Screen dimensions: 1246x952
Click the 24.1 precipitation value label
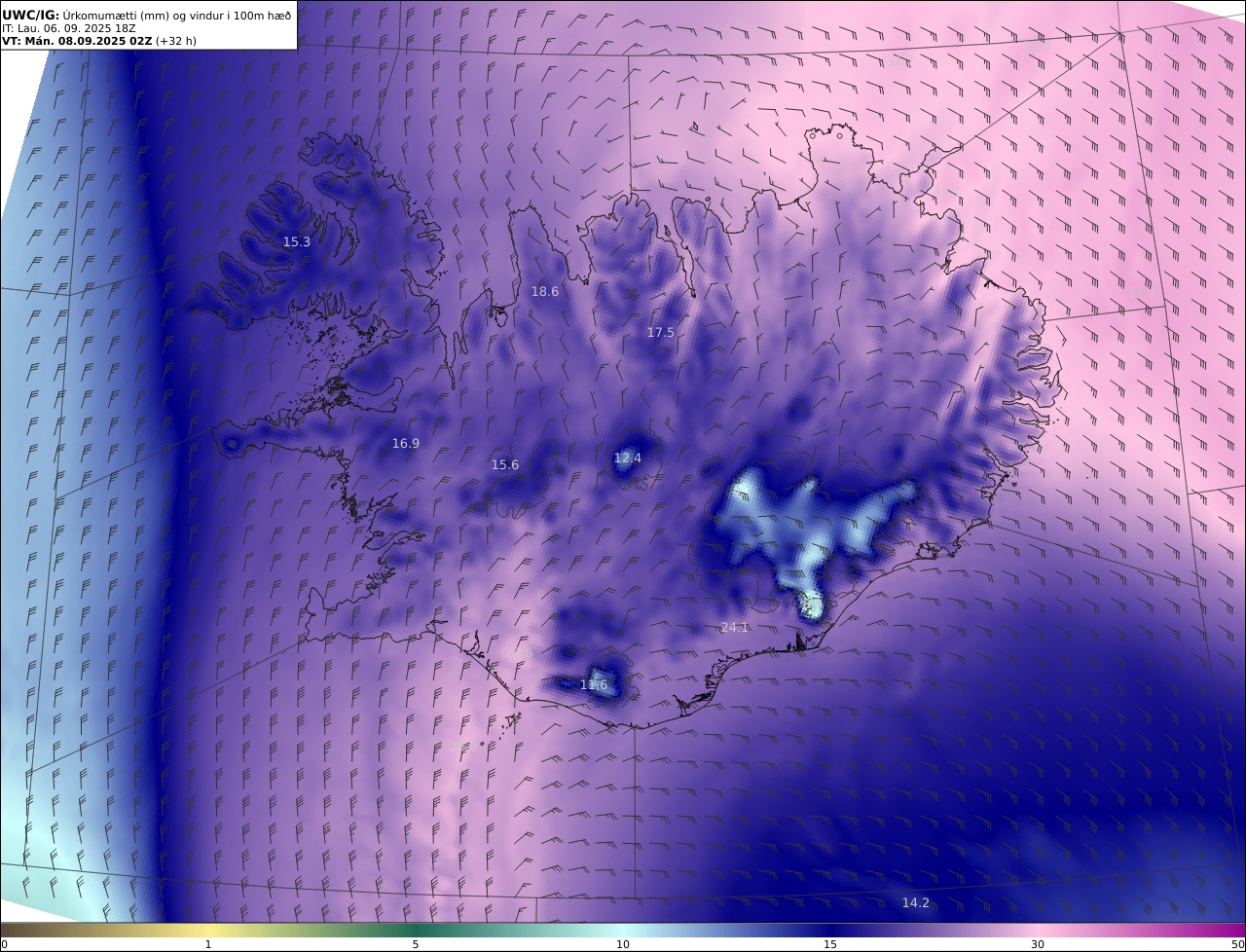click(735, 627)
